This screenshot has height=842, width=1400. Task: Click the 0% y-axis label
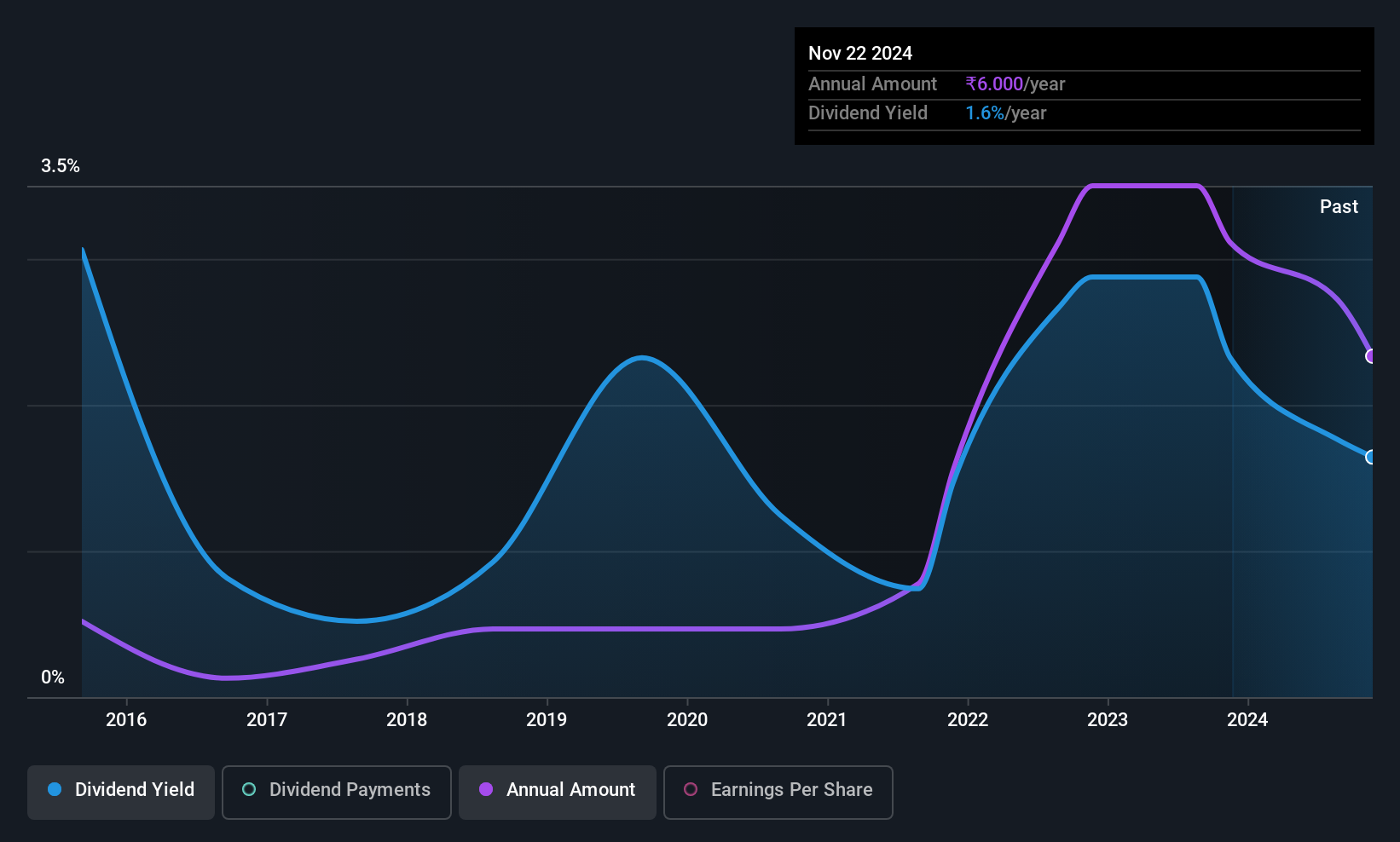pos(53,677)
